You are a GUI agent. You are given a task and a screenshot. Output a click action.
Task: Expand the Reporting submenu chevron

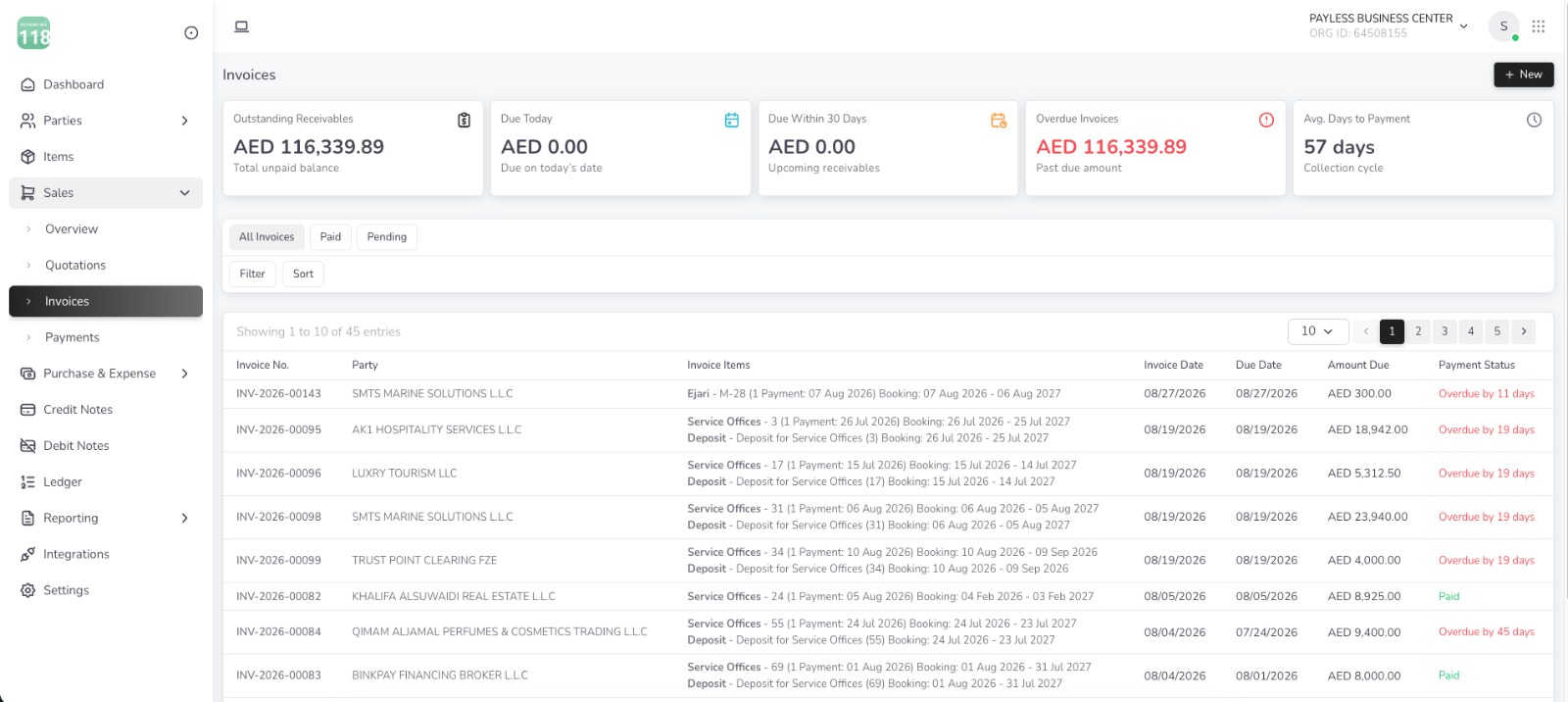point(184,518)
